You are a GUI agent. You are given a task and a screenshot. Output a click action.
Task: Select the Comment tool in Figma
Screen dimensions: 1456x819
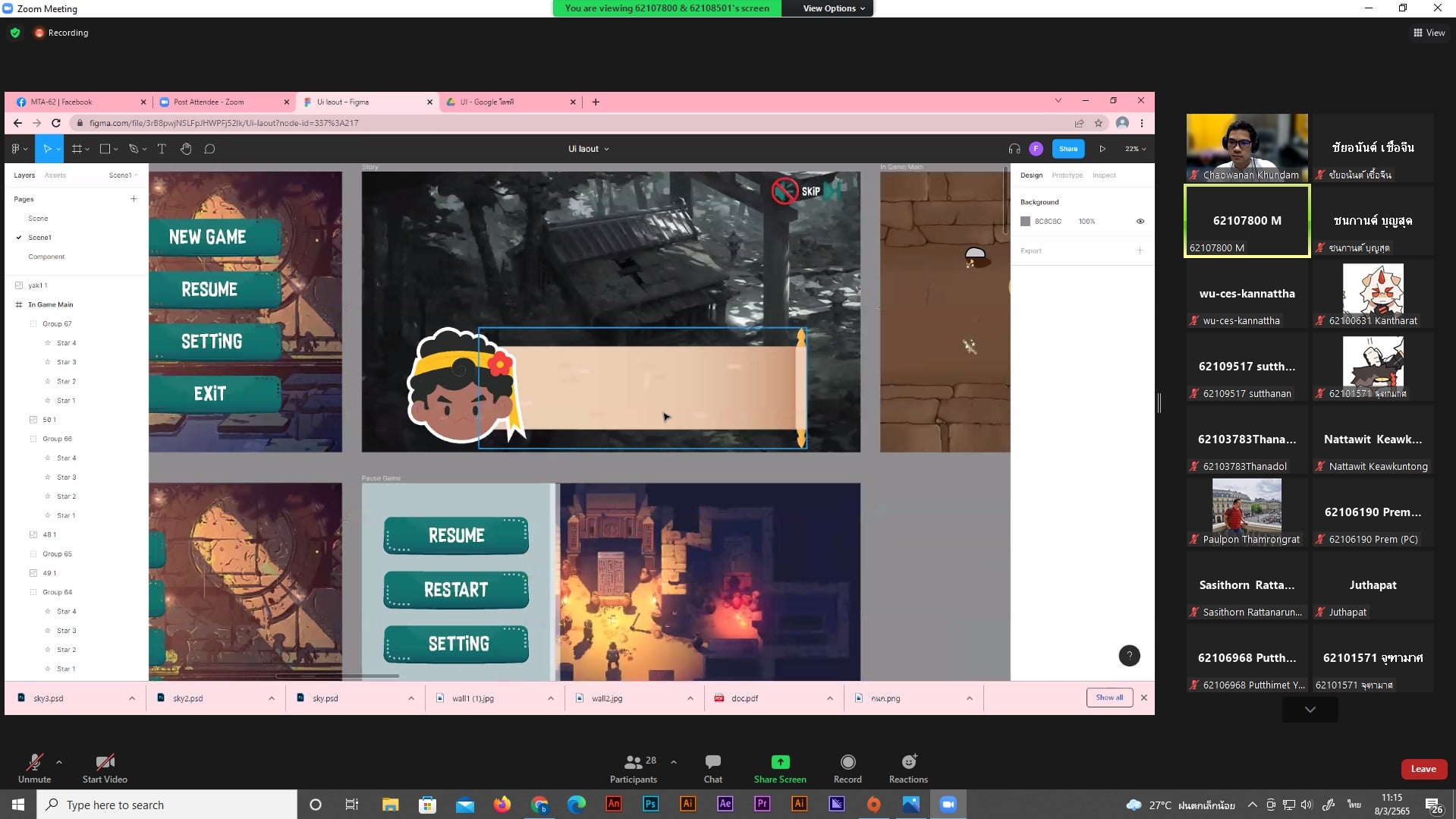click(x=210, y=149)
